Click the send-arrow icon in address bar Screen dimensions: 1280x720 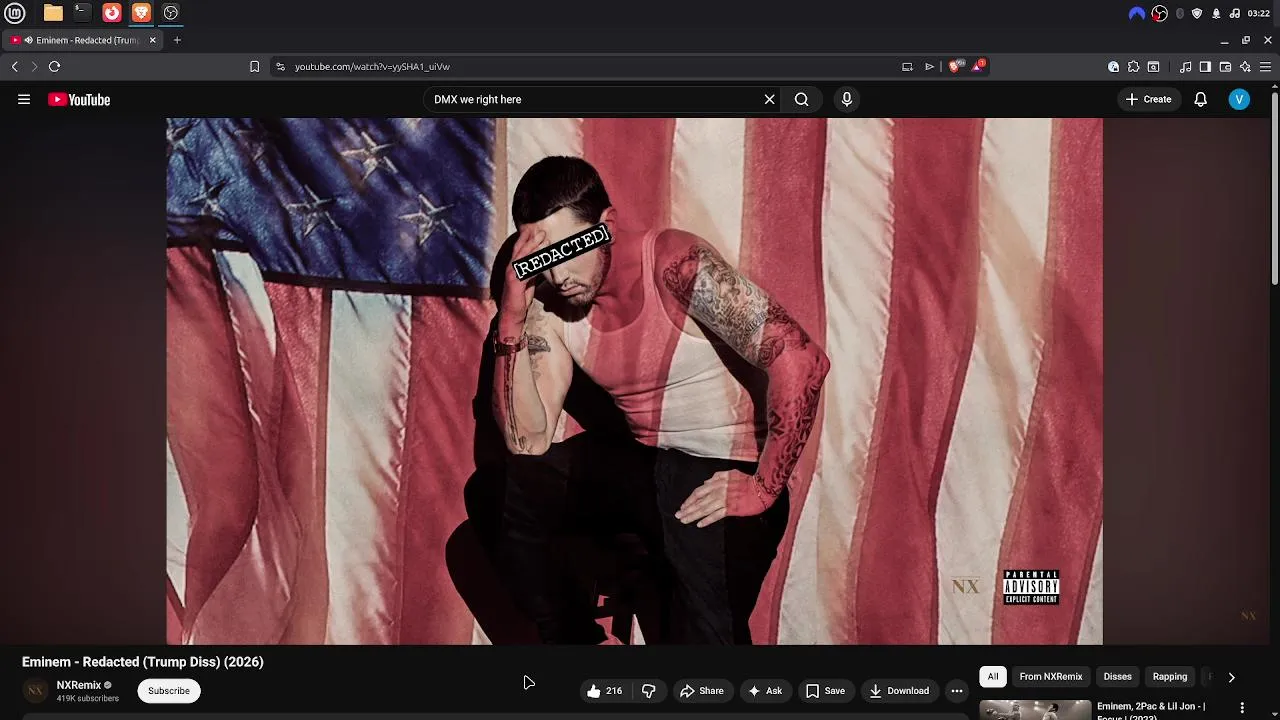click(x=929, y=67)
